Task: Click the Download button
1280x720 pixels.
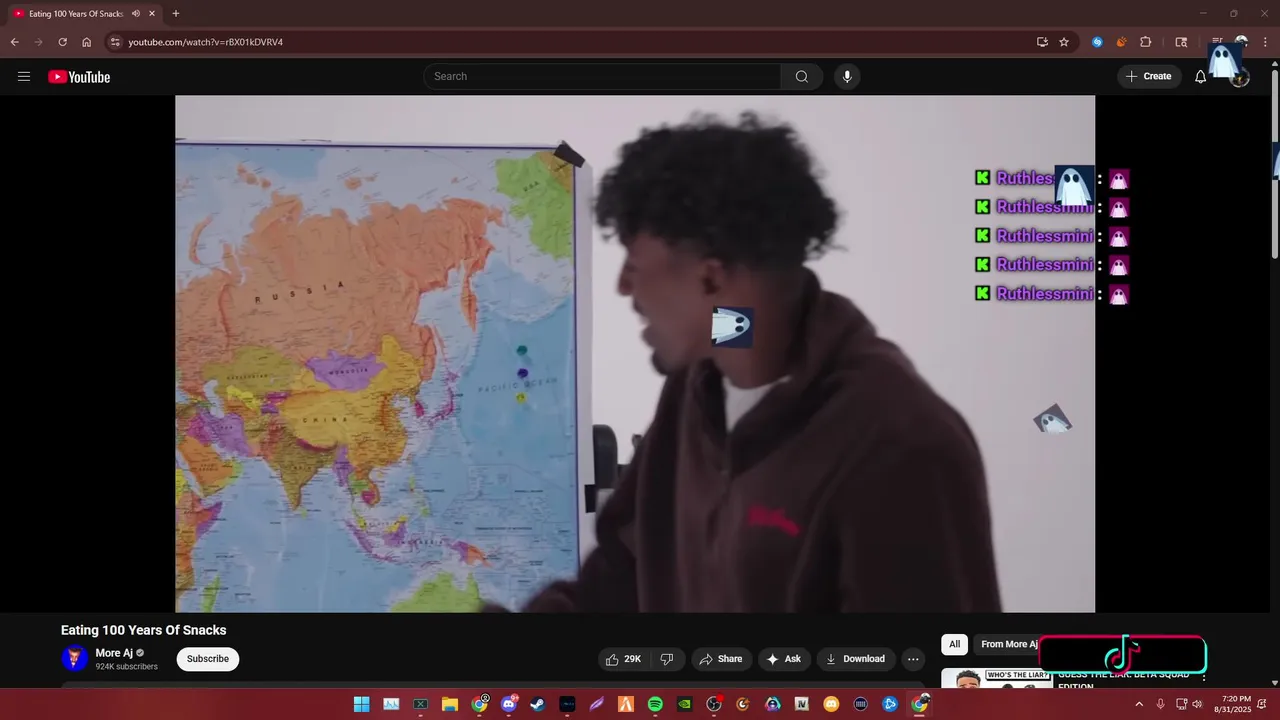Action: tap(855, 659)
